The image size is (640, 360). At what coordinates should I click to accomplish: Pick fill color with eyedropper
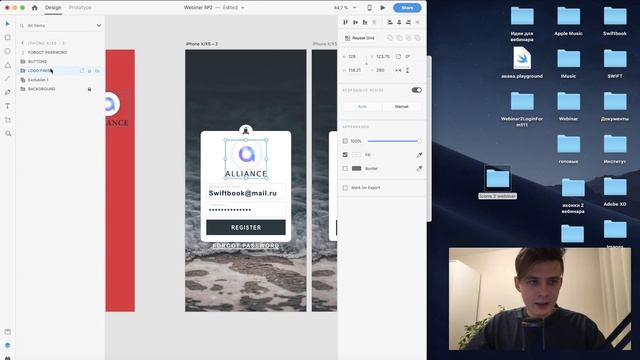(x=419, y=155)
